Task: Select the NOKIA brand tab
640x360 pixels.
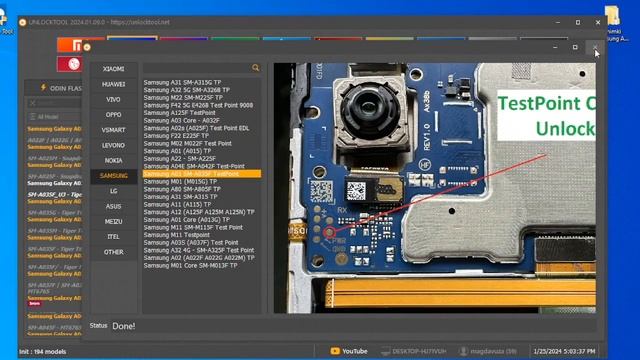Action: 113,160
